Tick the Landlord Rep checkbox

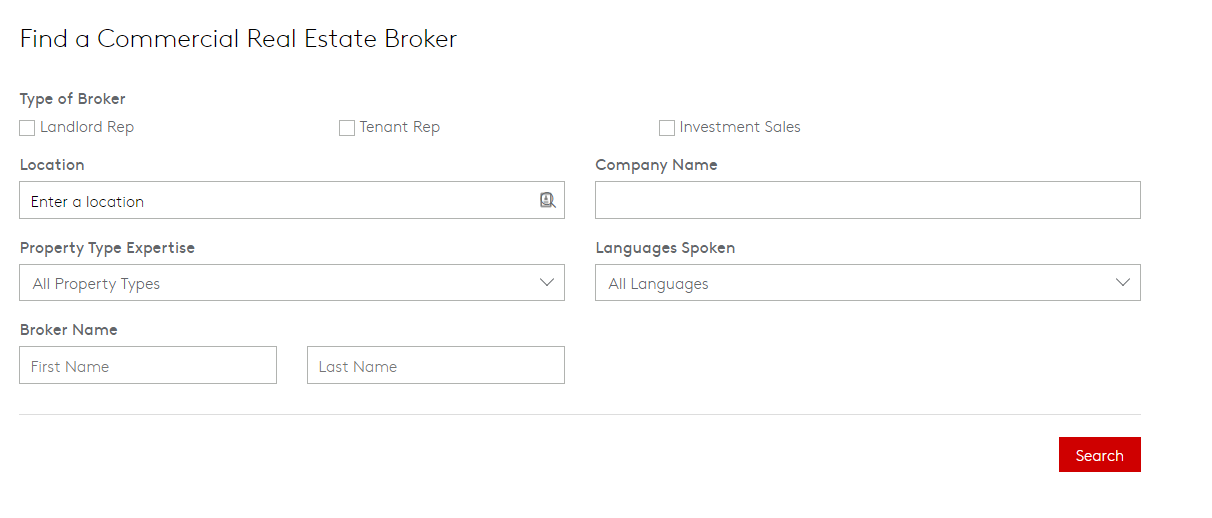[x=27, y=128]
